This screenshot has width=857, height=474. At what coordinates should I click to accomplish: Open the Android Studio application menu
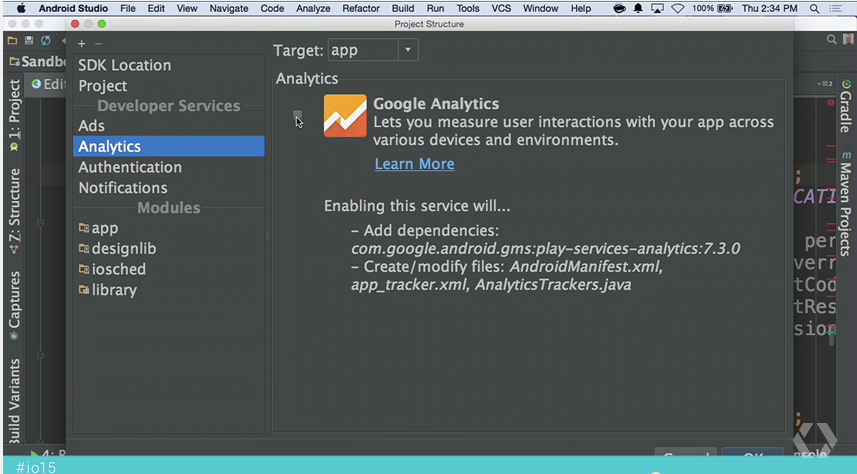(73, 8)
